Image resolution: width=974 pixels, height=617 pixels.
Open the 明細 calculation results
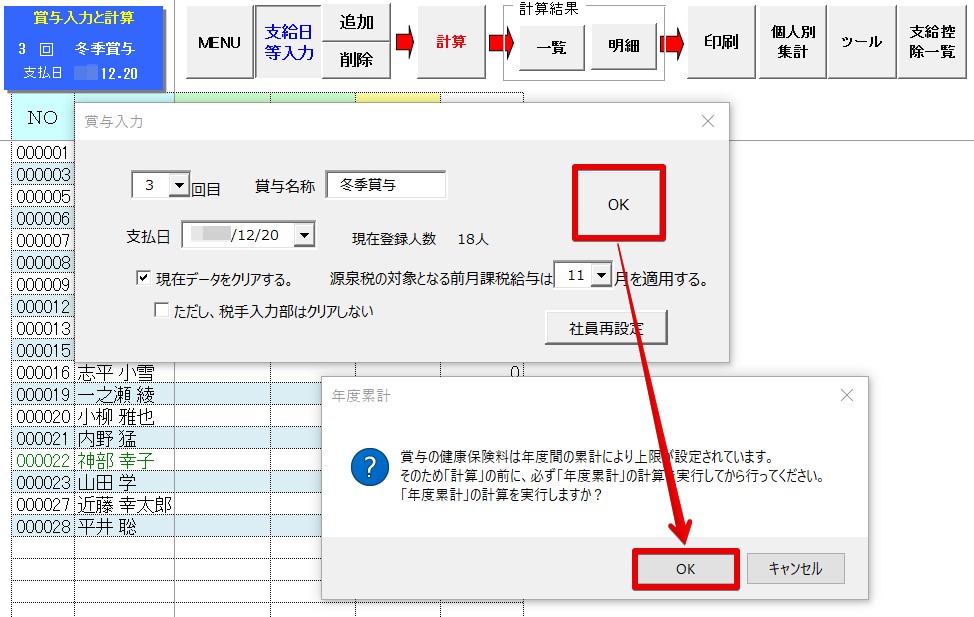(623, 46)
